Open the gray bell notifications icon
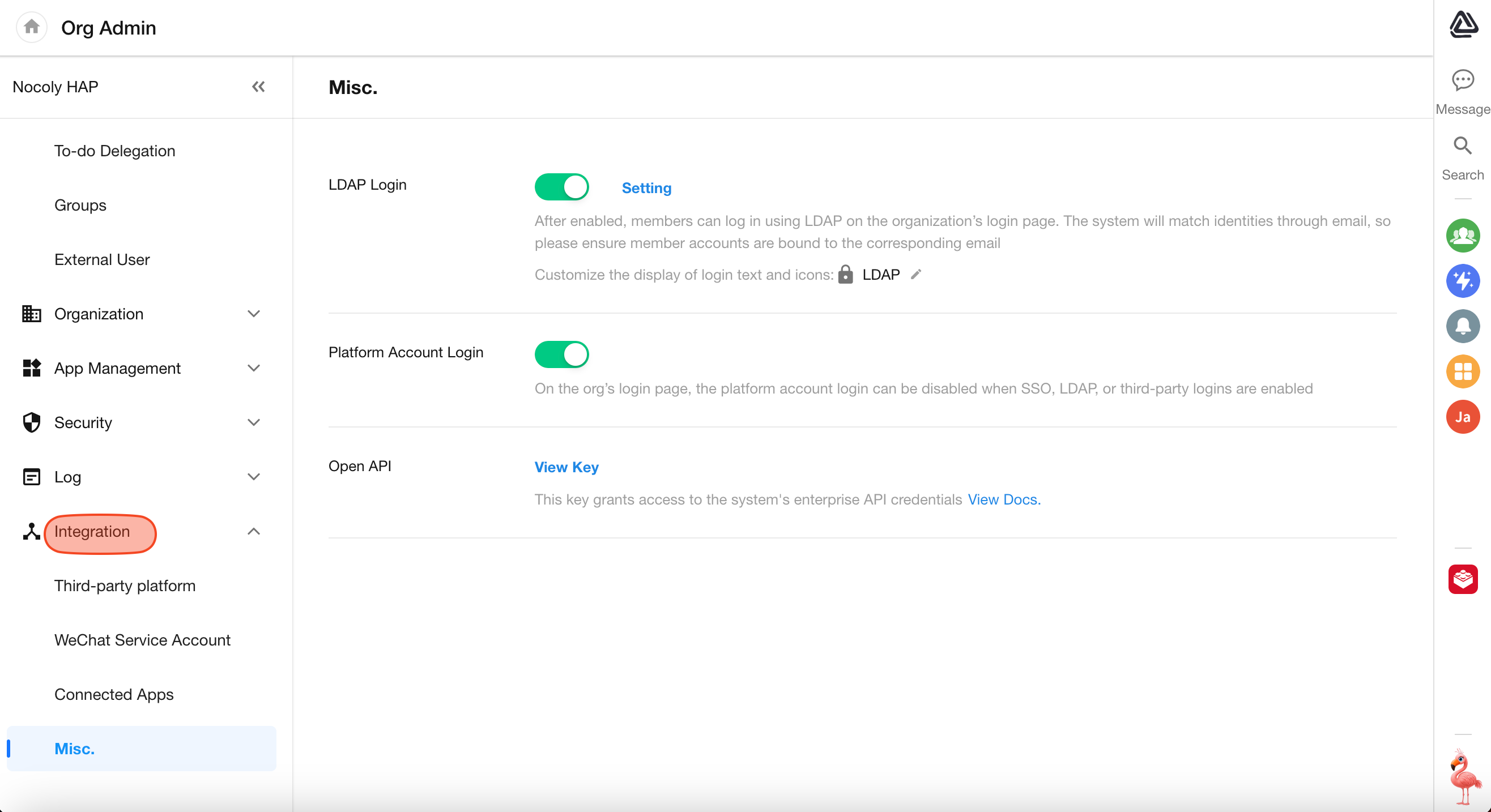1491x812 pixels. pos(1462,326)
